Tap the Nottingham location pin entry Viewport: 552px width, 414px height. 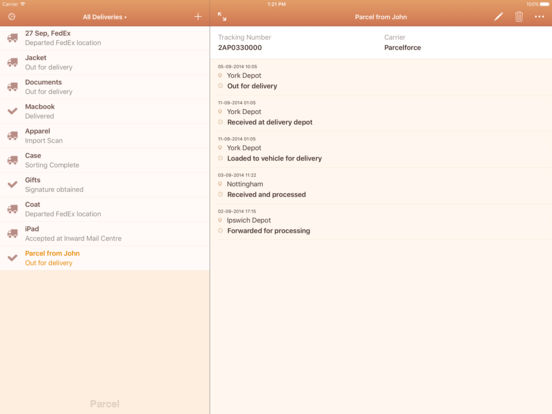(x=245, y=184)
